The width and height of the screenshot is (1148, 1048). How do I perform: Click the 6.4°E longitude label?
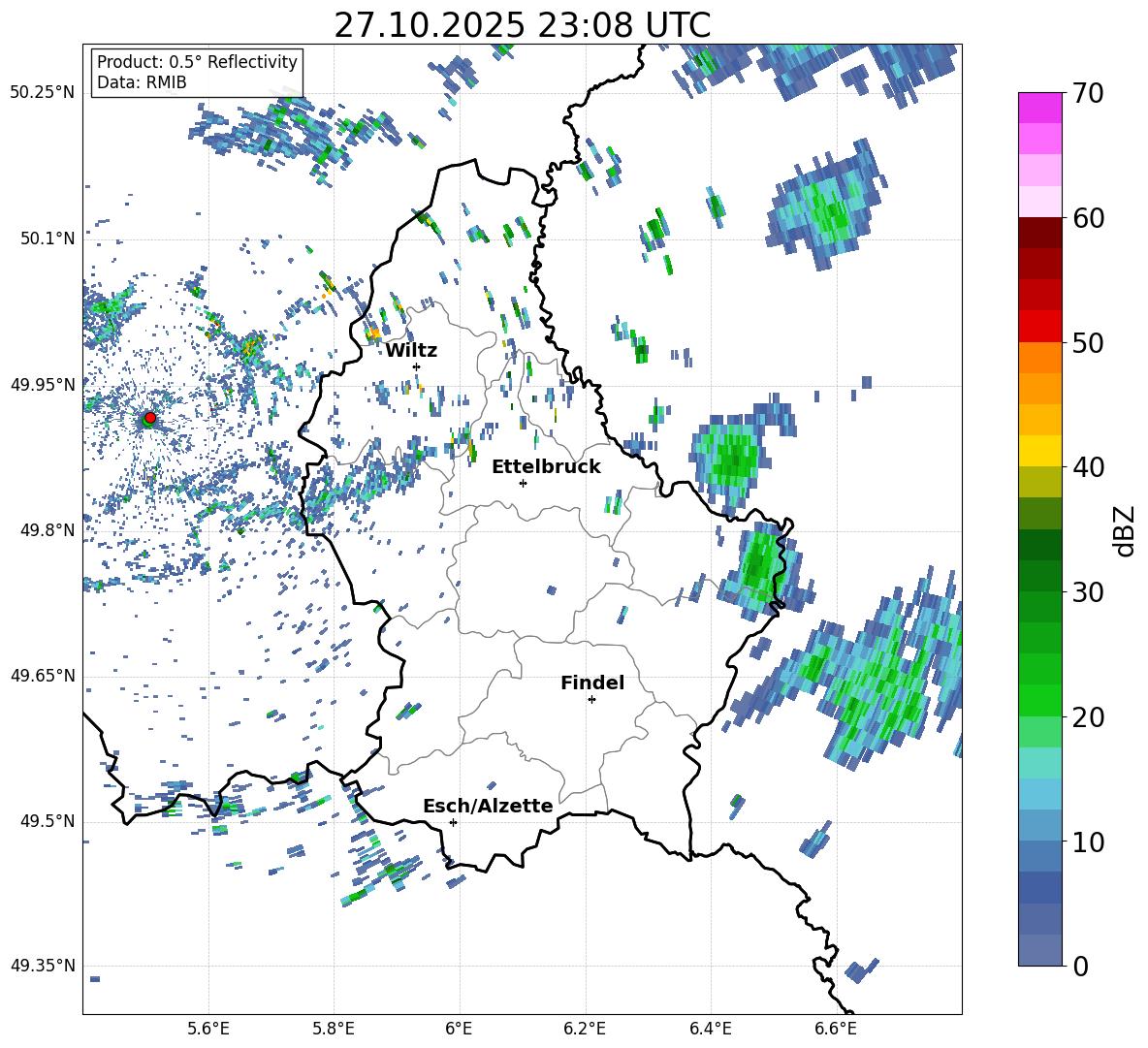pyautogui.click(x=710, y=1030)
